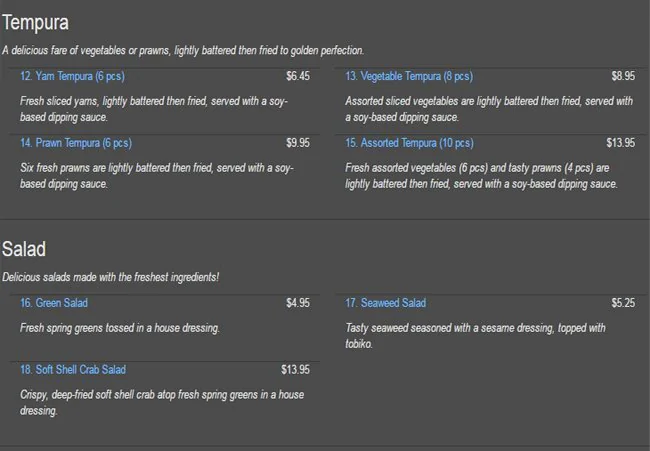The image size is (650, 451).
Task: Click the Tempura section heading
Action: 35,22
